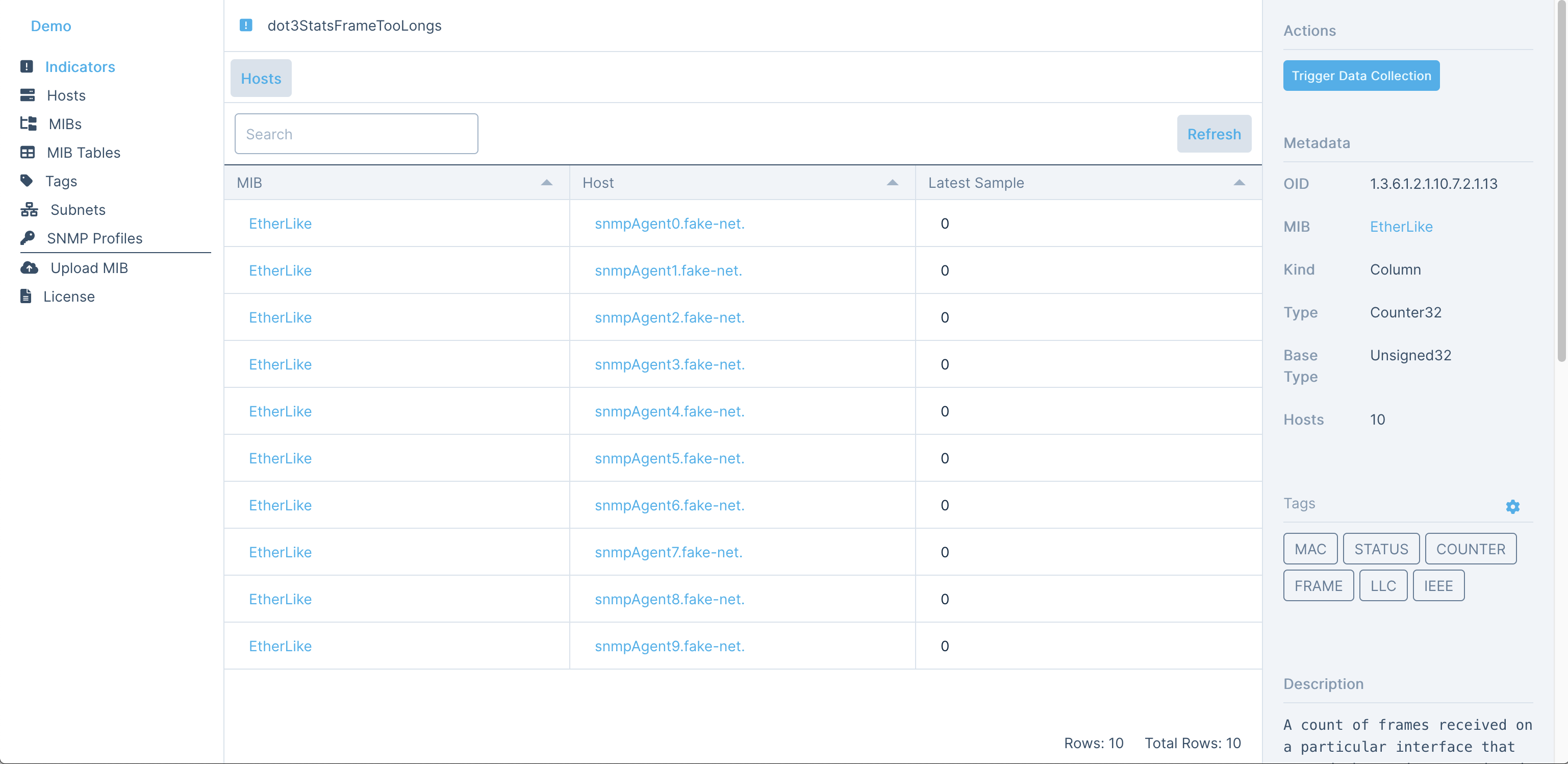Click the Tags icon in sidebar
The height and width of the screenshot is (764, 1568).
pos(27,180)
